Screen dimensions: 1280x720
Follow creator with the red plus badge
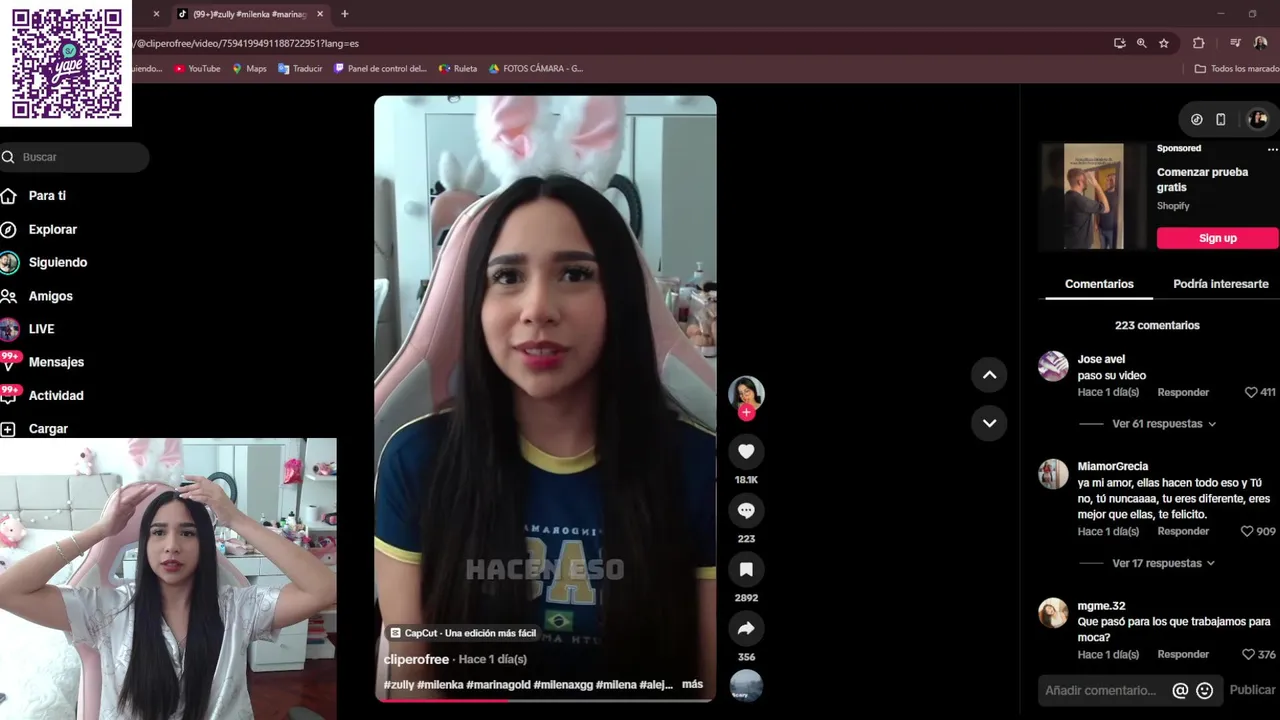(x=746, y=412)
